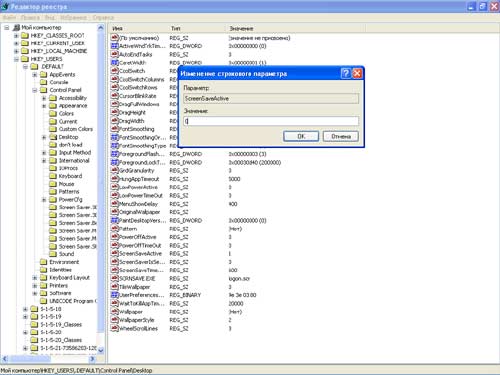
Task: Close the string parameter edit dialog
Action: (357, 73)
